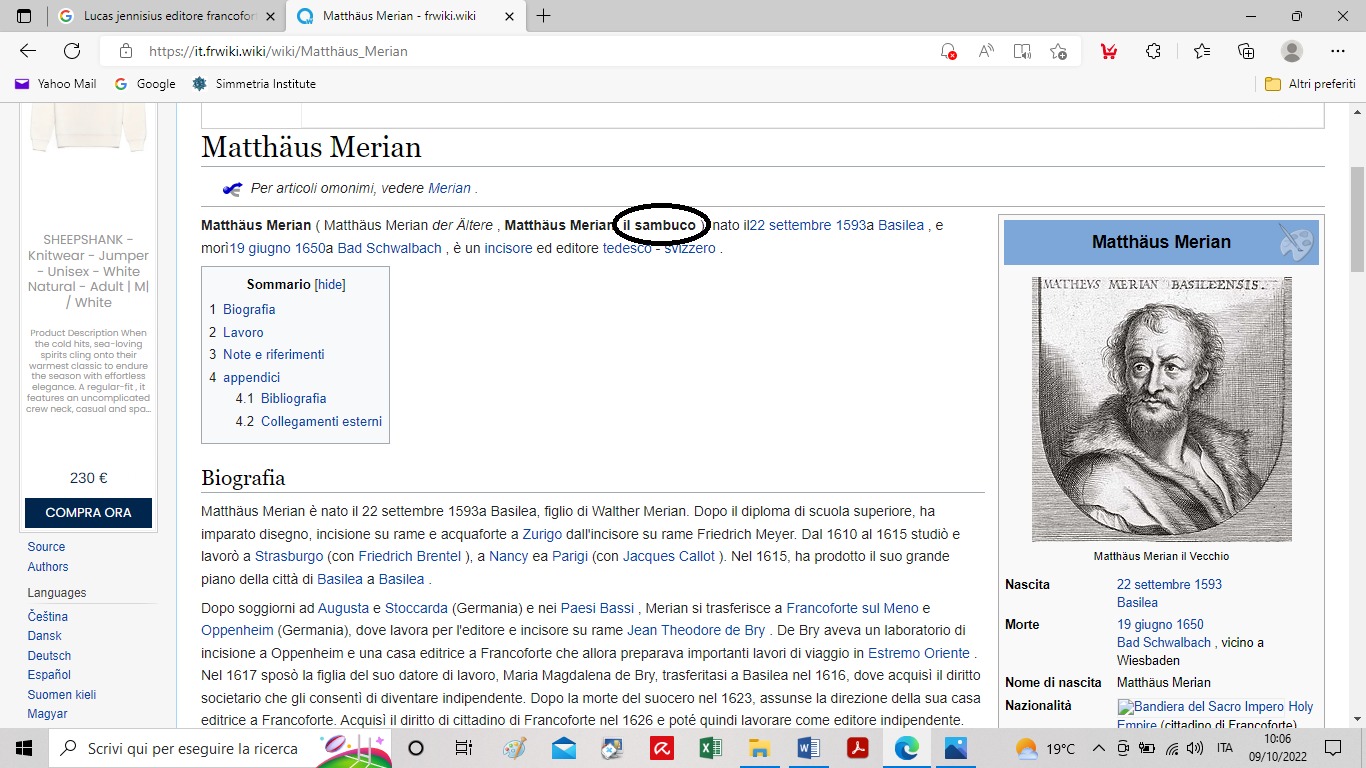
Task: Open the weather 19°C taskbar widget
Action: (x=1045, y=748)
